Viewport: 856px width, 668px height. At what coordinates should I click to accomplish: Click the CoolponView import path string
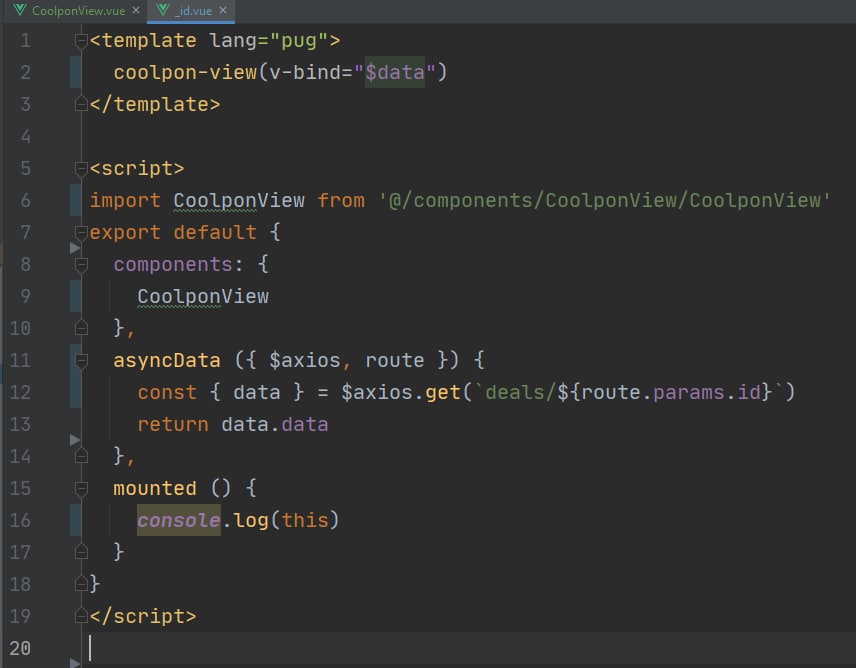coord(605,200)
